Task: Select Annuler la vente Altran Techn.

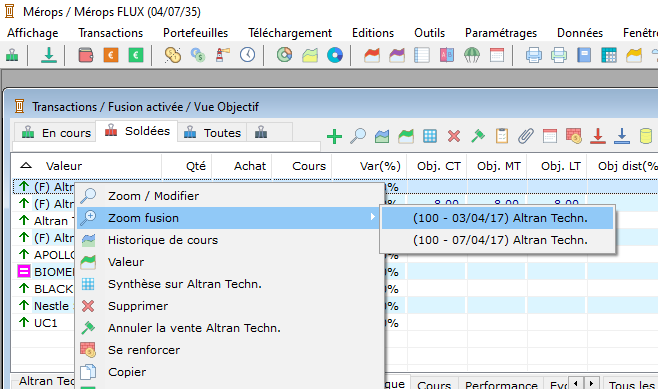Action: pos(230,328)
